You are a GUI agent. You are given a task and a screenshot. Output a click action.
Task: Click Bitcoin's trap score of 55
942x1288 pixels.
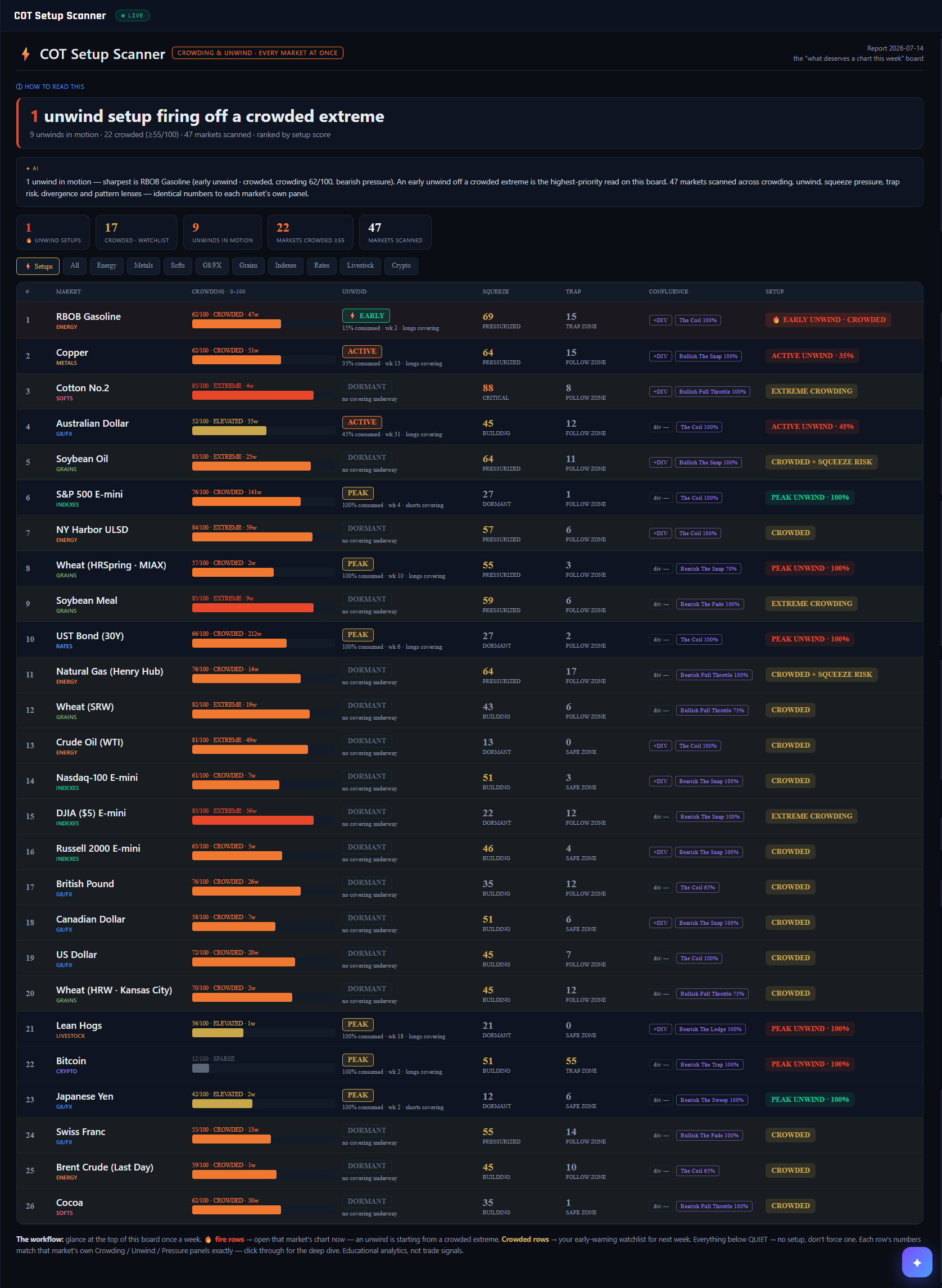[572, 1061]
